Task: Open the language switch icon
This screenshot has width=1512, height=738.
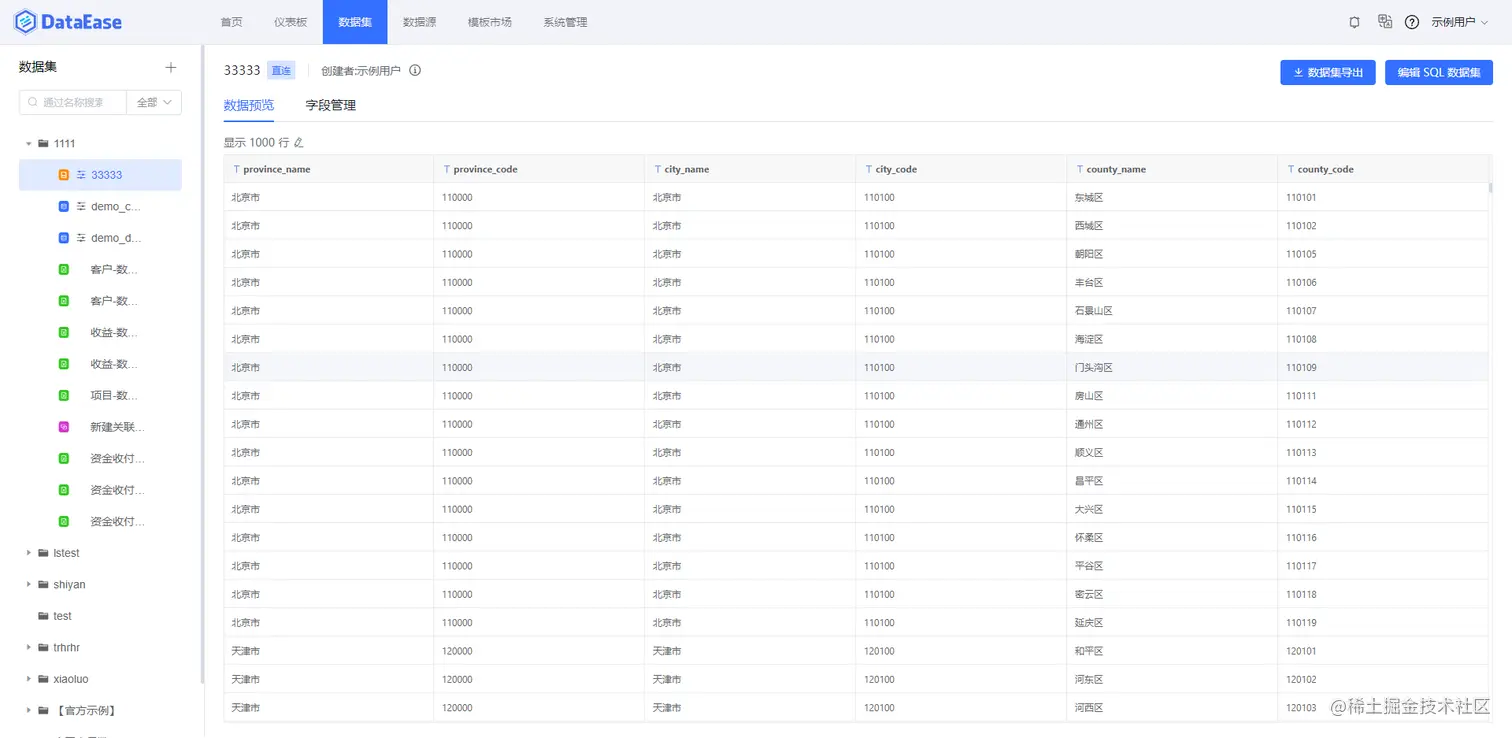Action: pos(1385,21)
